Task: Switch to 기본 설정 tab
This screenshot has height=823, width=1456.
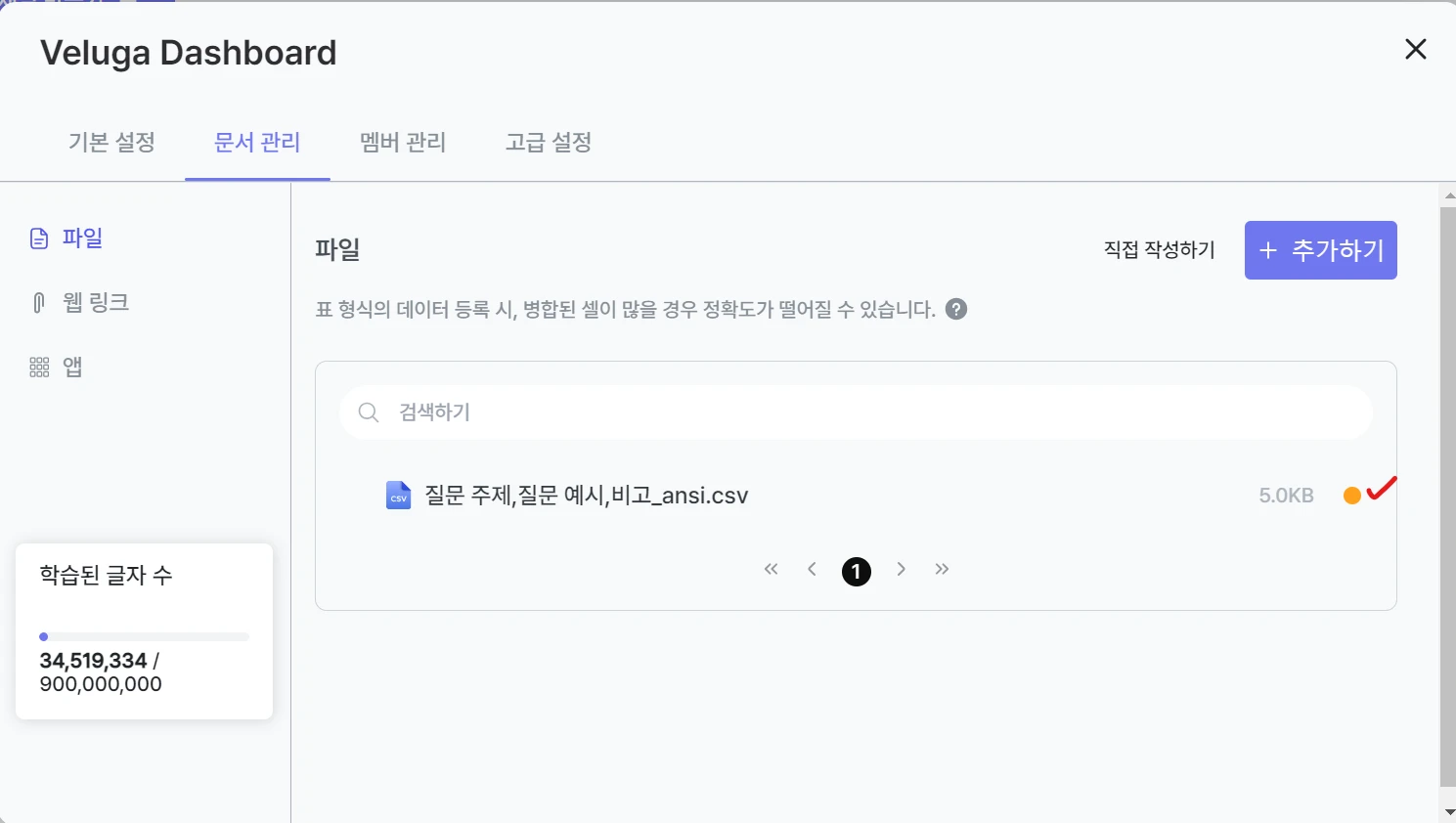Action: point(111,143)
